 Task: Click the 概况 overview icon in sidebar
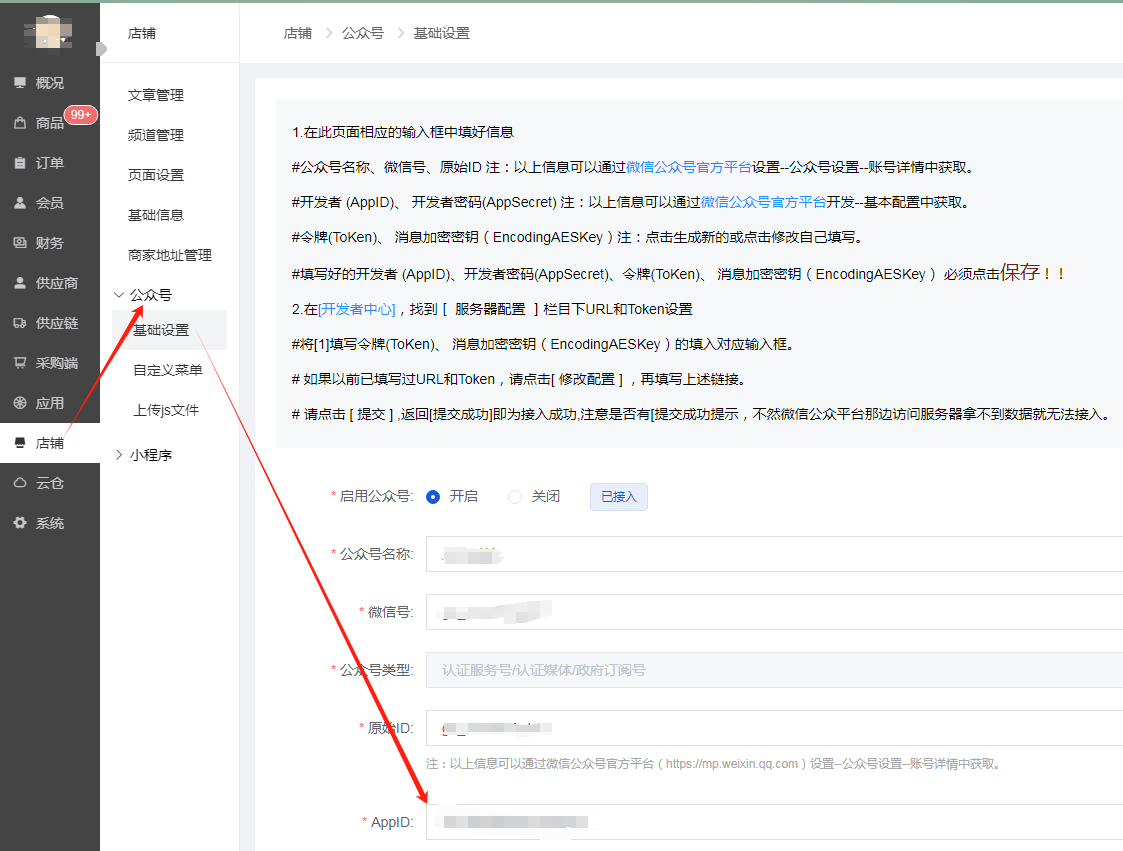coord(20,83)
